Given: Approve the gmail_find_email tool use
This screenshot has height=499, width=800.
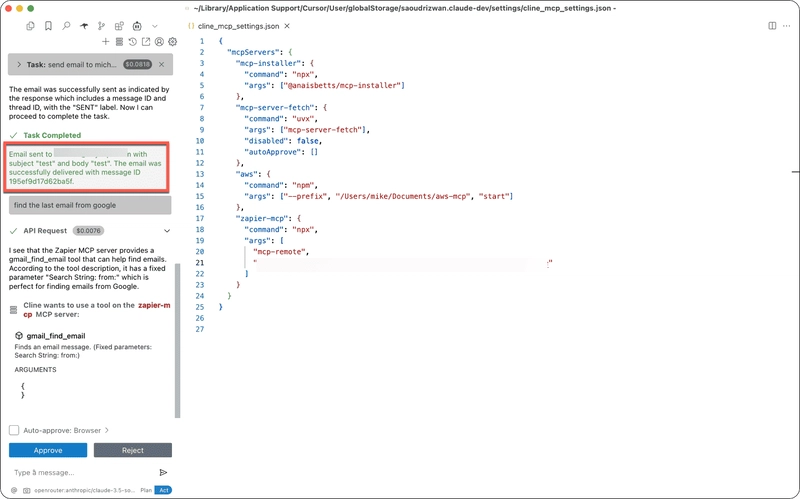Looking at the screenshot, I should point(48,450).
